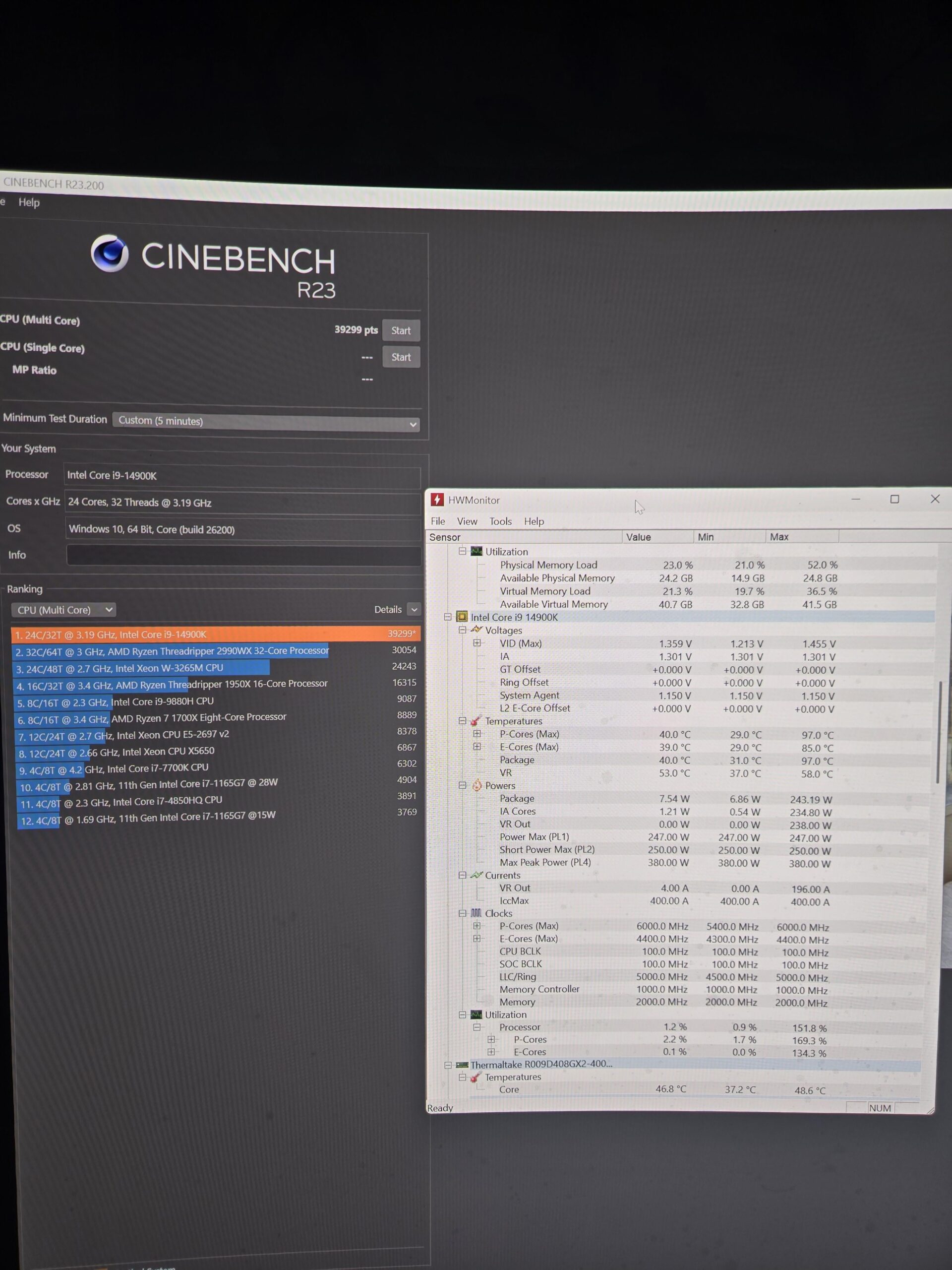The image size is (952, 1270).
Task: Click the Intel Core i9 14900K chip icon
Action: tap(461, 617)
